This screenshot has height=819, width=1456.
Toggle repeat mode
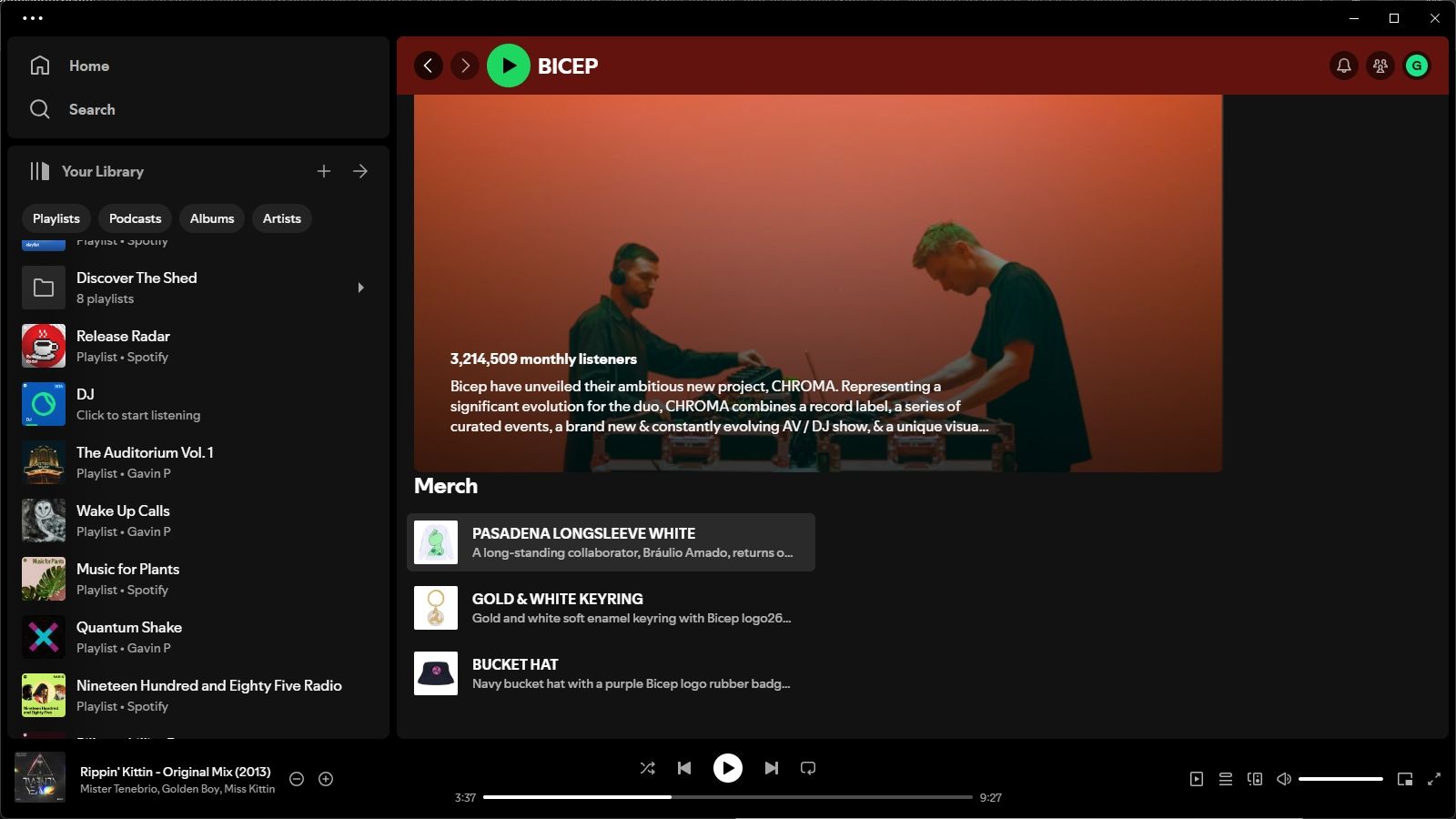tap(808, 768)
